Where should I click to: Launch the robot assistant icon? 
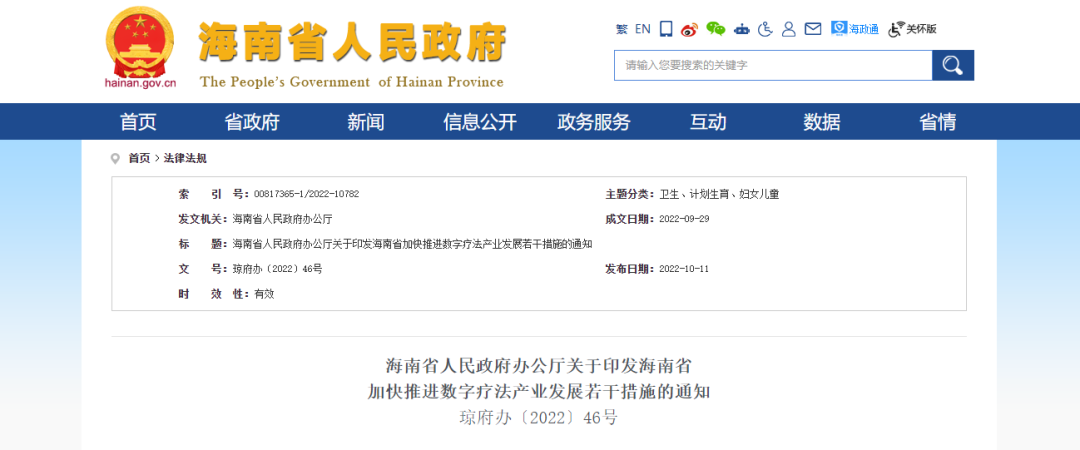[x=741, y=29]
